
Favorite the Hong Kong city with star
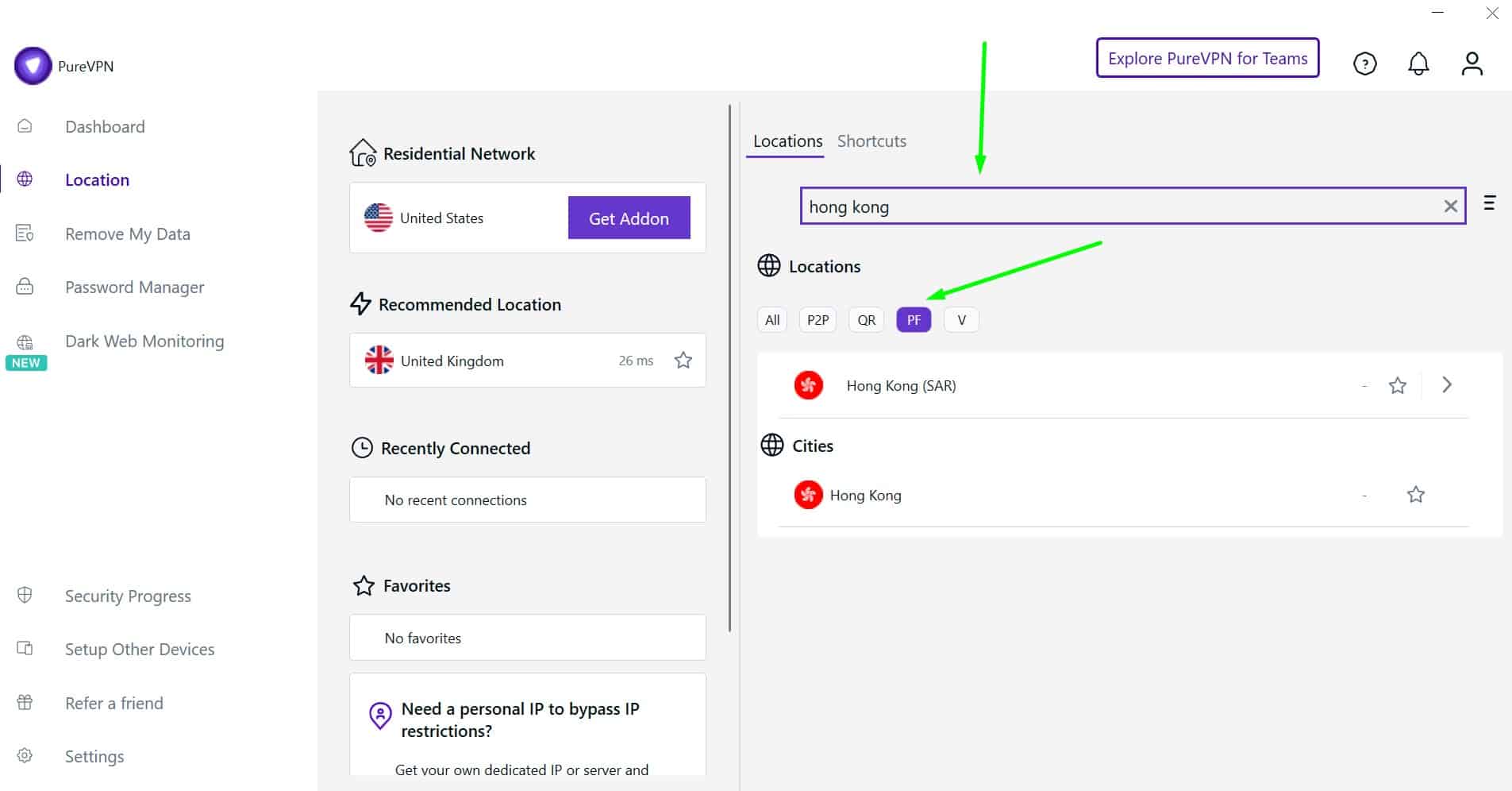(1415, 495)
